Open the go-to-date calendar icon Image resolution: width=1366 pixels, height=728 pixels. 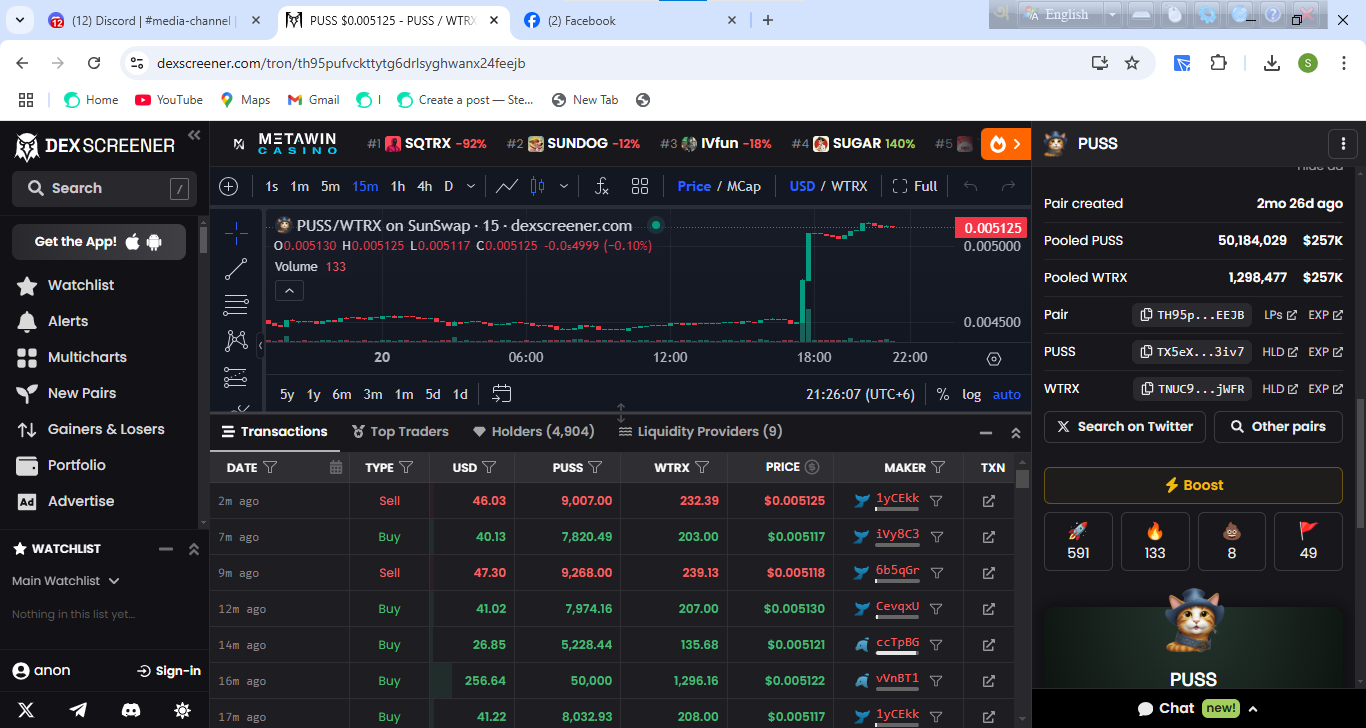click(502, 394)
